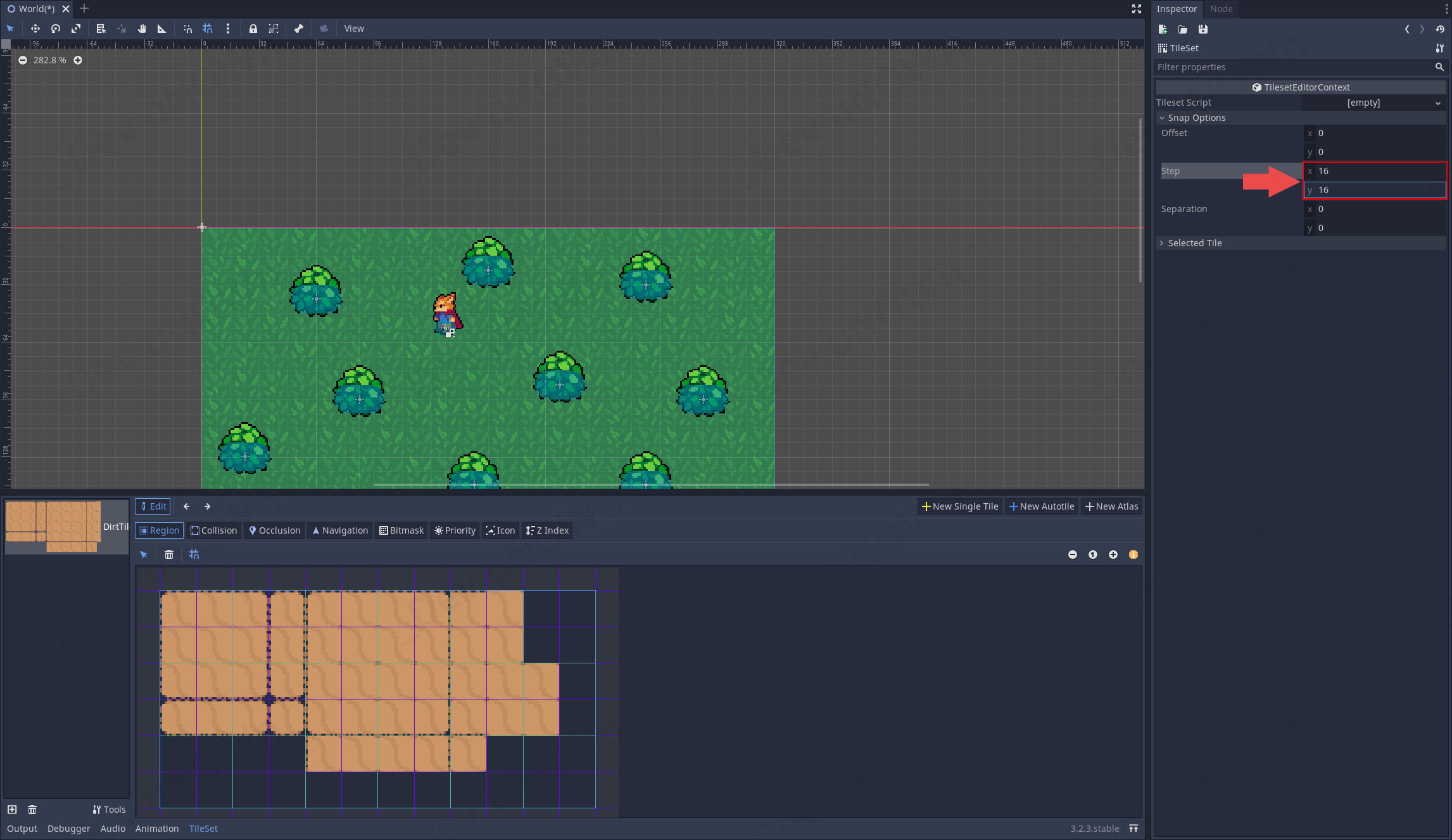The image size is (1452, 840).
Task: Collapse the Snap Options section
Action: [1196, 118]
